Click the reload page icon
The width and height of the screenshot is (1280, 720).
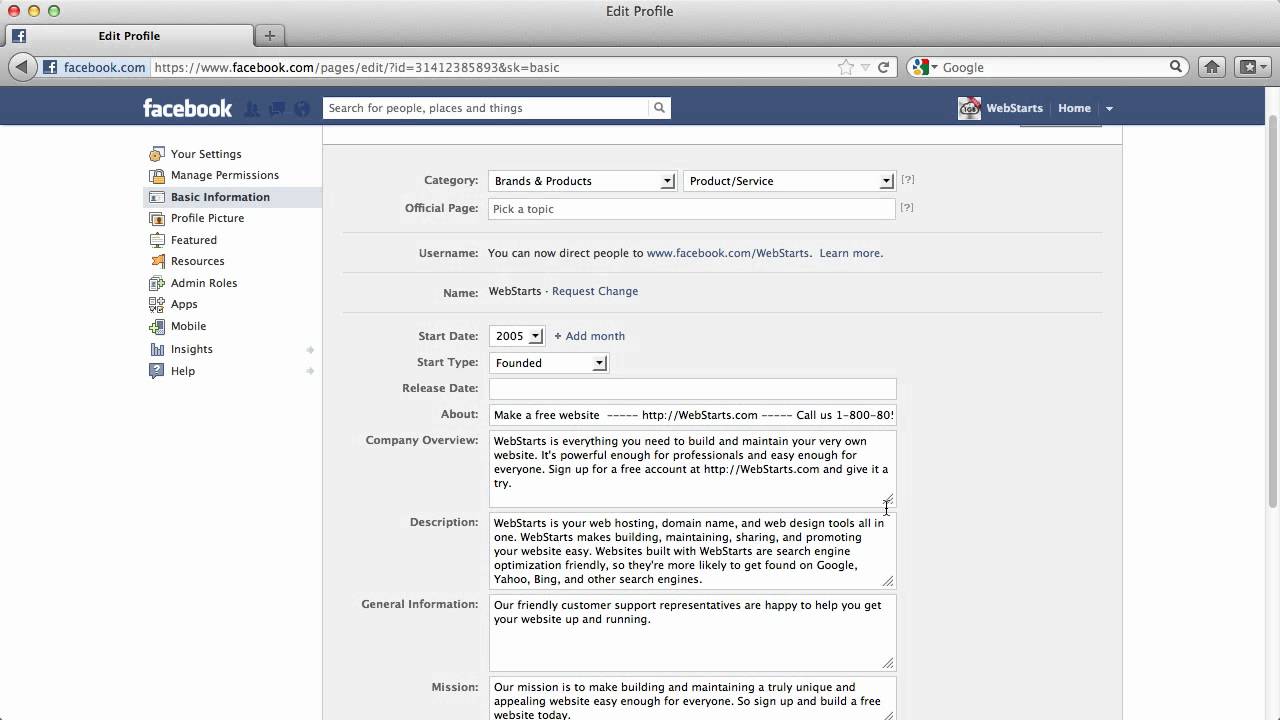883,67
